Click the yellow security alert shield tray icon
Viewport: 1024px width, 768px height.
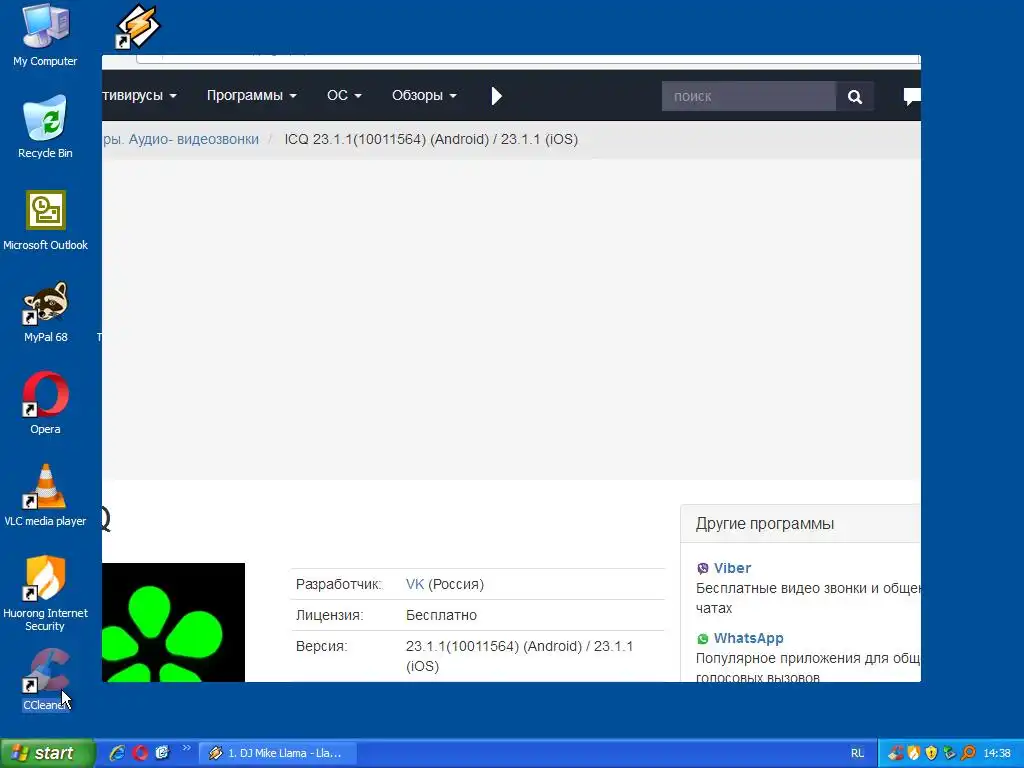coord(931,753)
